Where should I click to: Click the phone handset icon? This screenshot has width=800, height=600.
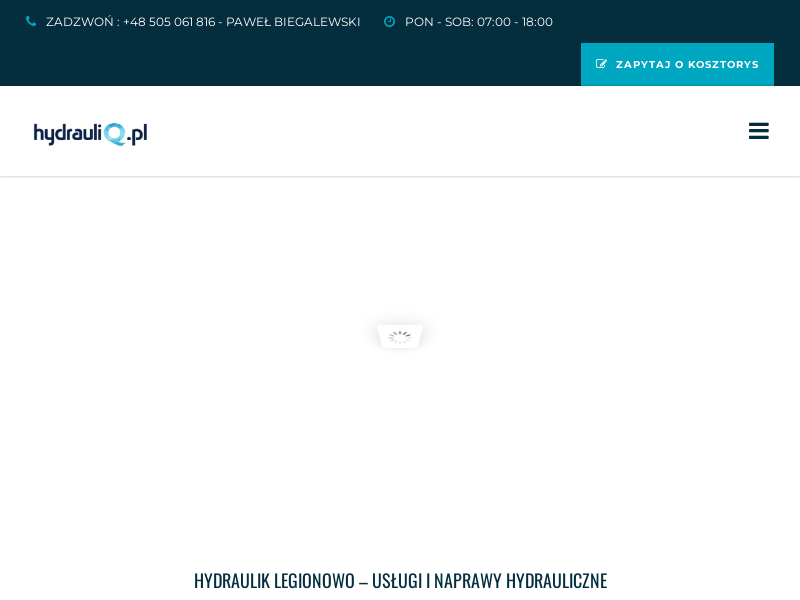[31, 21]
